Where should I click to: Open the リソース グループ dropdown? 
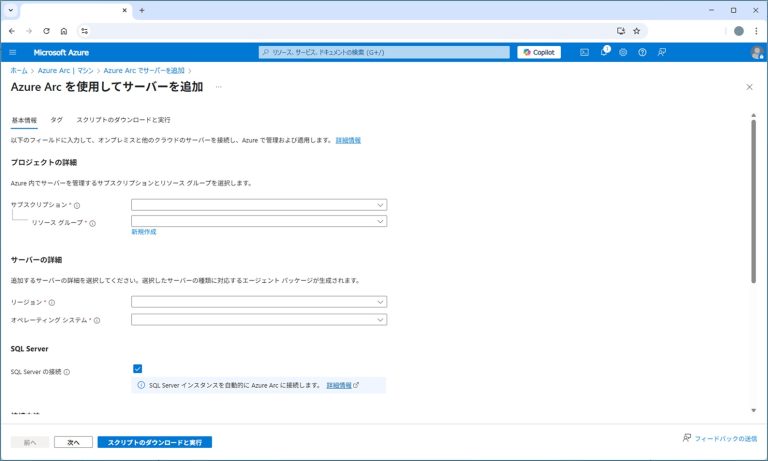[x=258, y=221]
